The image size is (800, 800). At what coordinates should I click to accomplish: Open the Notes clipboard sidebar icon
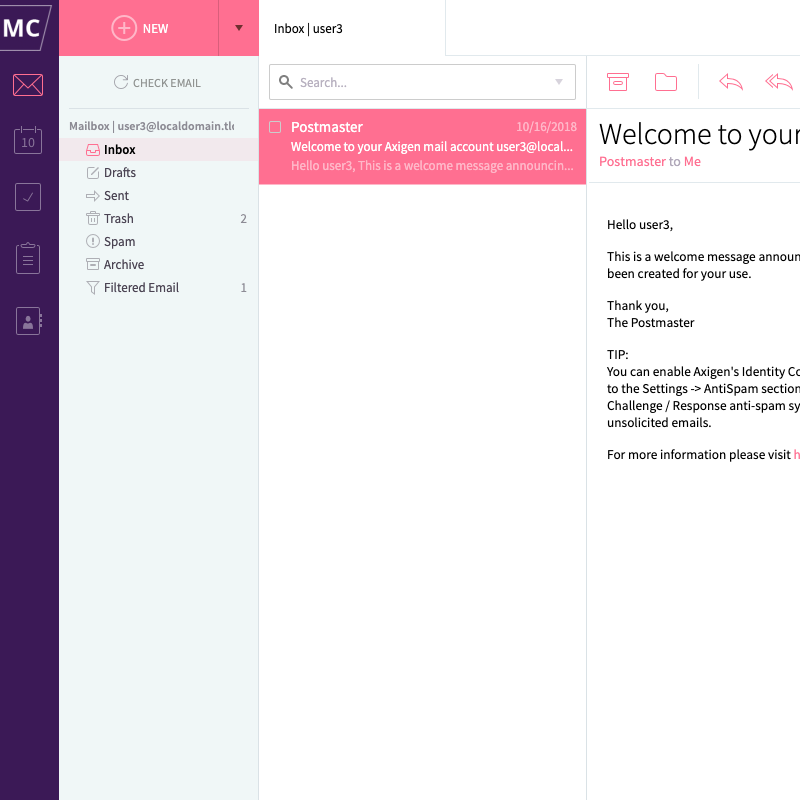point(28,258)
